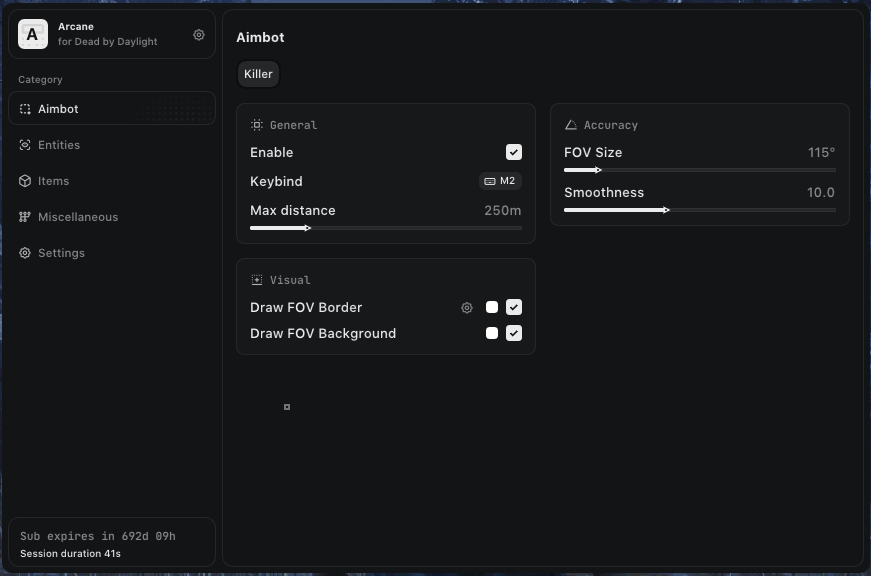
Task: Select the Entities icon in the sidebar
Action: click(x=25, y=145)
